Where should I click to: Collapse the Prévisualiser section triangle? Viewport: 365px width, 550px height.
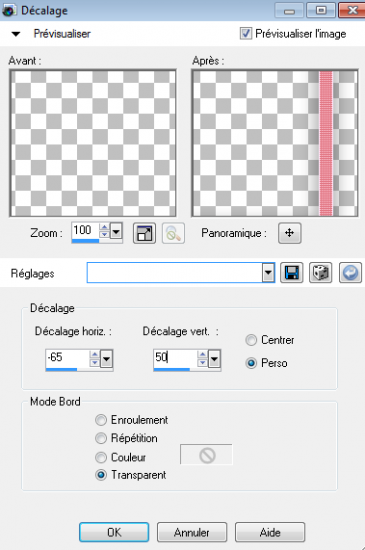click(x=16, y=34)
